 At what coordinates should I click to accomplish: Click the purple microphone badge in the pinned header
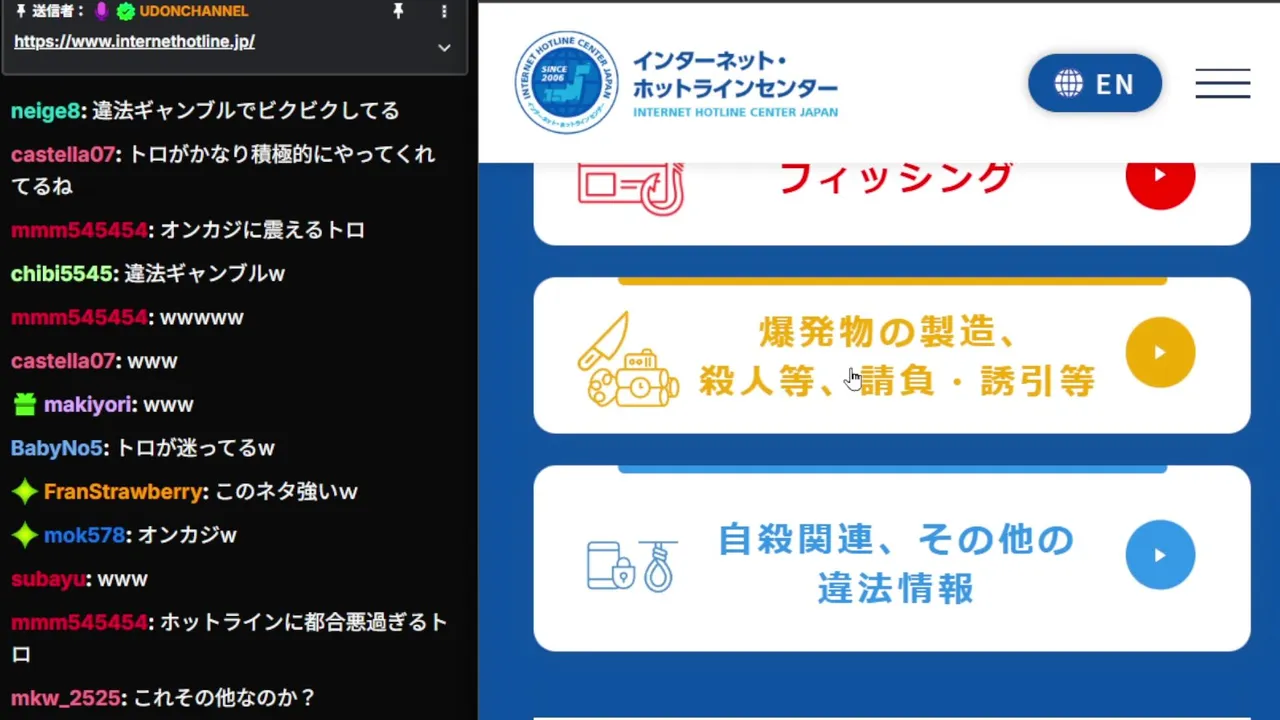(x=101, y=12)
